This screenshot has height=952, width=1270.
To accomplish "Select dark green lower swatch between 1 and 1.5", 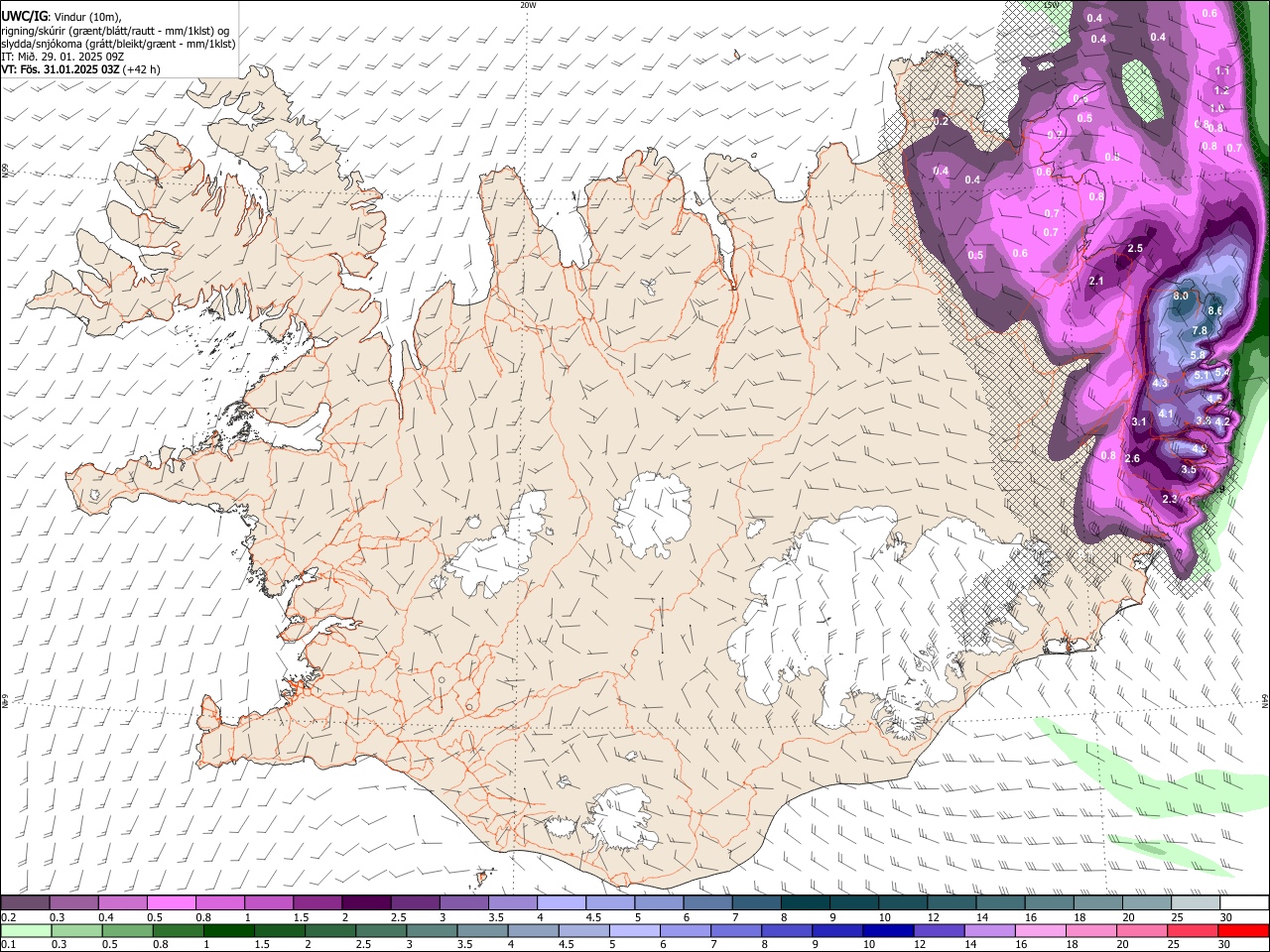I will (x=228, y=930).
